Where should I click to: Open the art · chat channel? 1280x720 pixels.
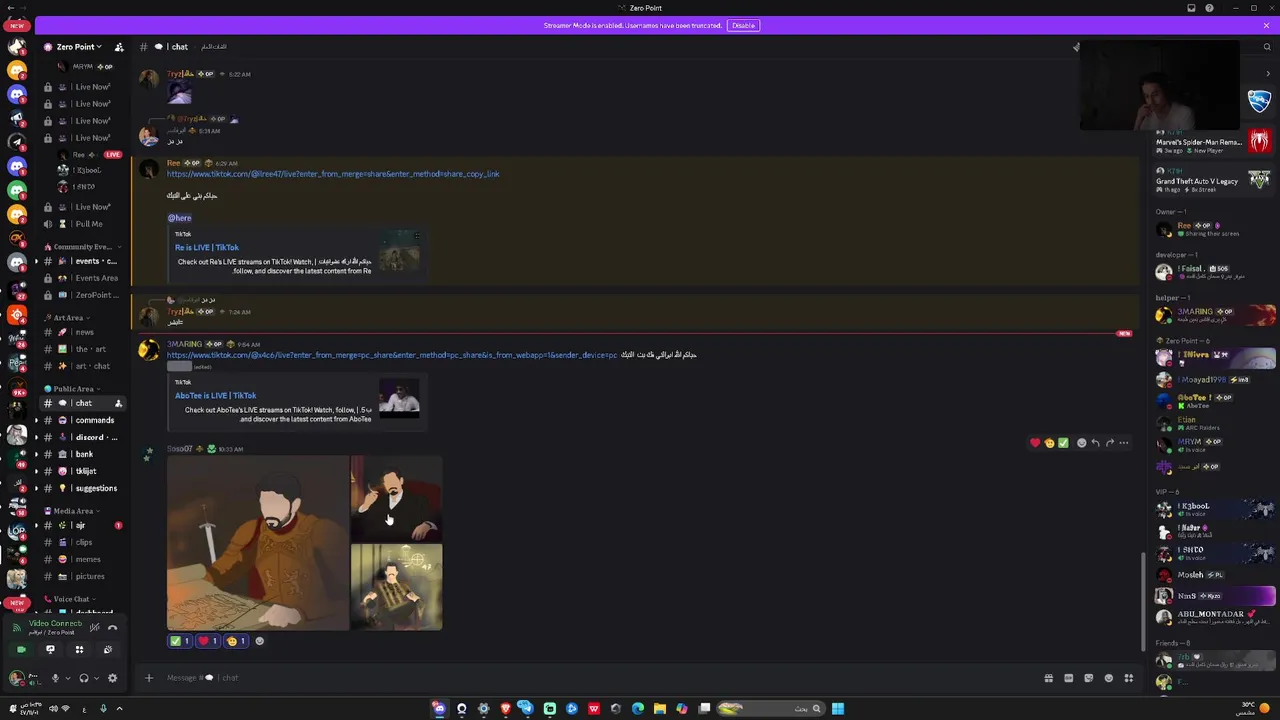pyautogui.click(x=83, y=366)
